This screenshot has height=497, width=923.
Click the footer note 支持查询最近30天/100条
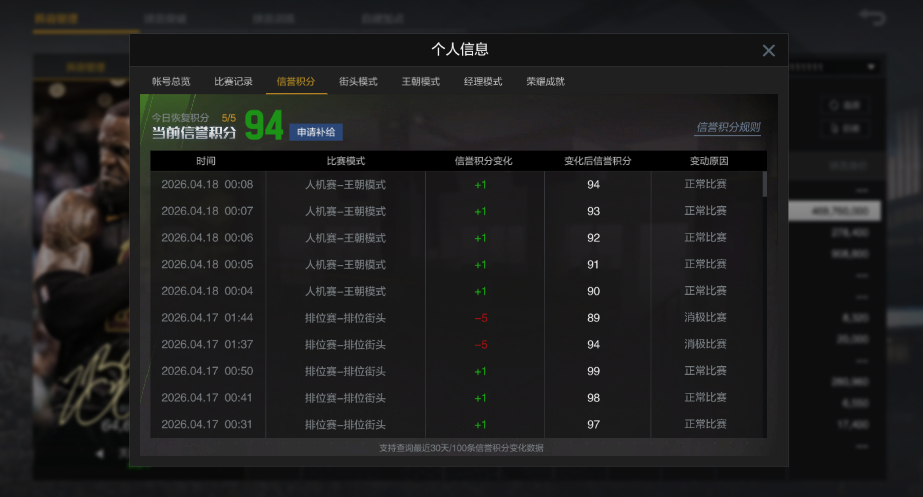coord(461,448)
